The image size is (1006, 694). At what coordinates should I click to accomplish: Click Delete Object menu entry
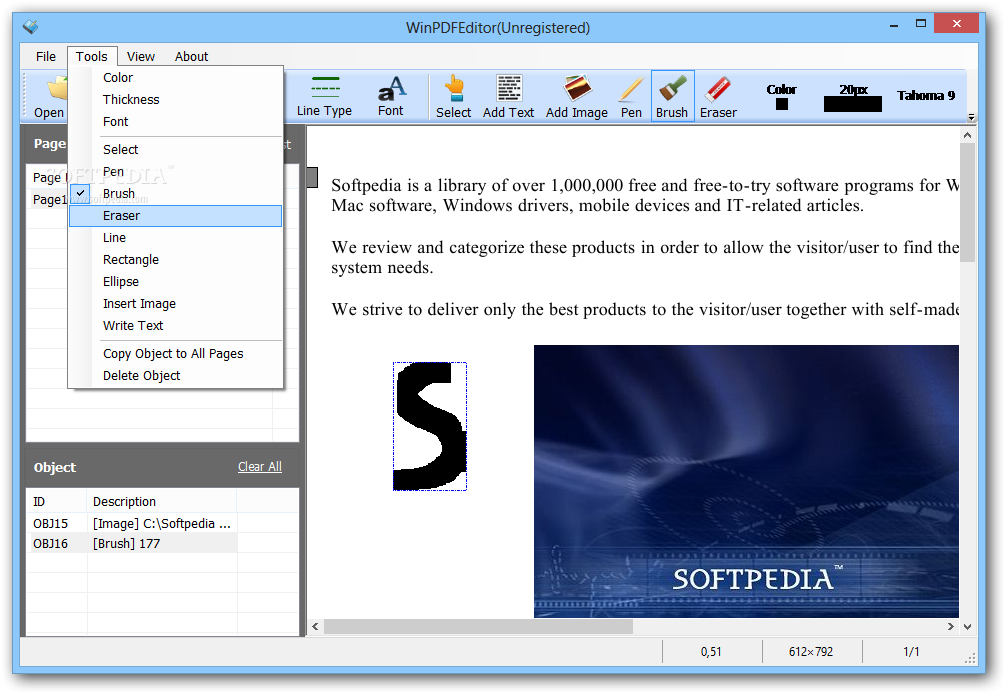click(x=175, y=375)
